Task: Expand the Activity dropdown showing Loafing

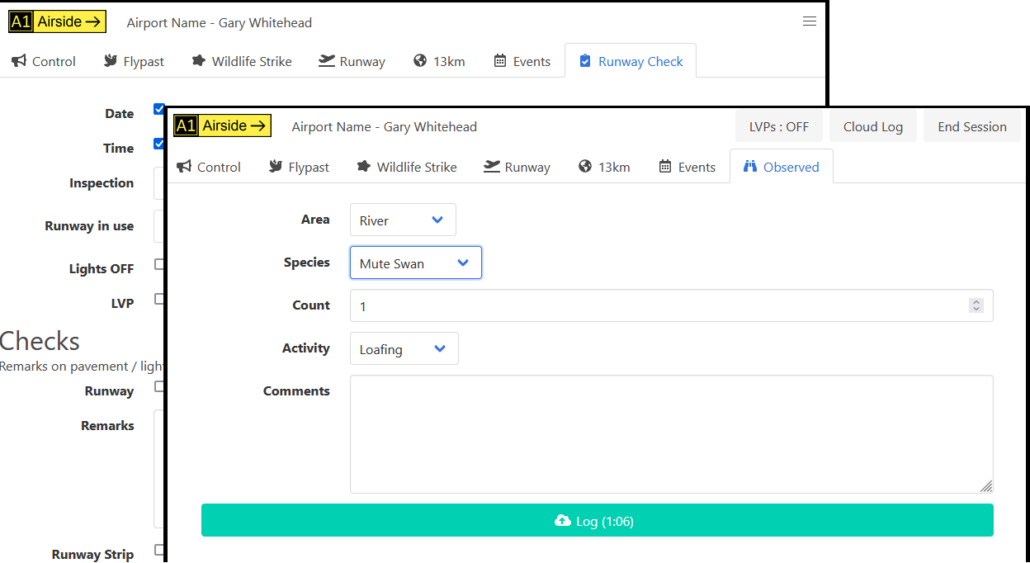Action: [x=404, y=349]
